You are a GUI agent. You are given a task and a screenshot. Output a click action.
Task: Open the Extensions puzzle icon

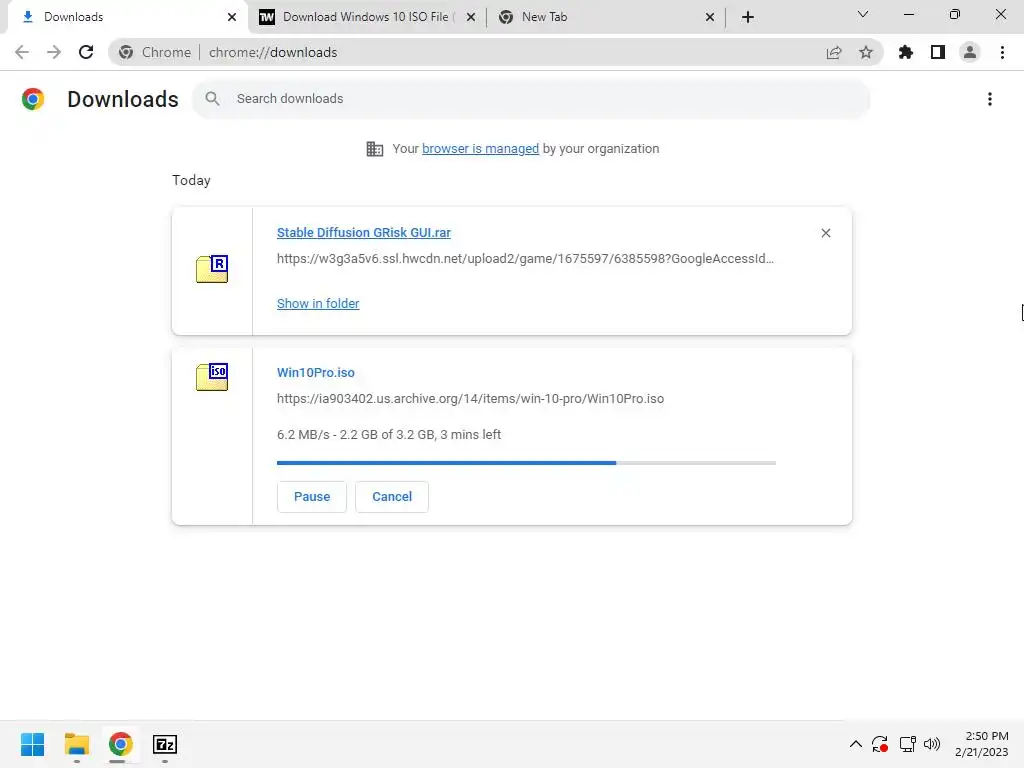coord(906,52)
